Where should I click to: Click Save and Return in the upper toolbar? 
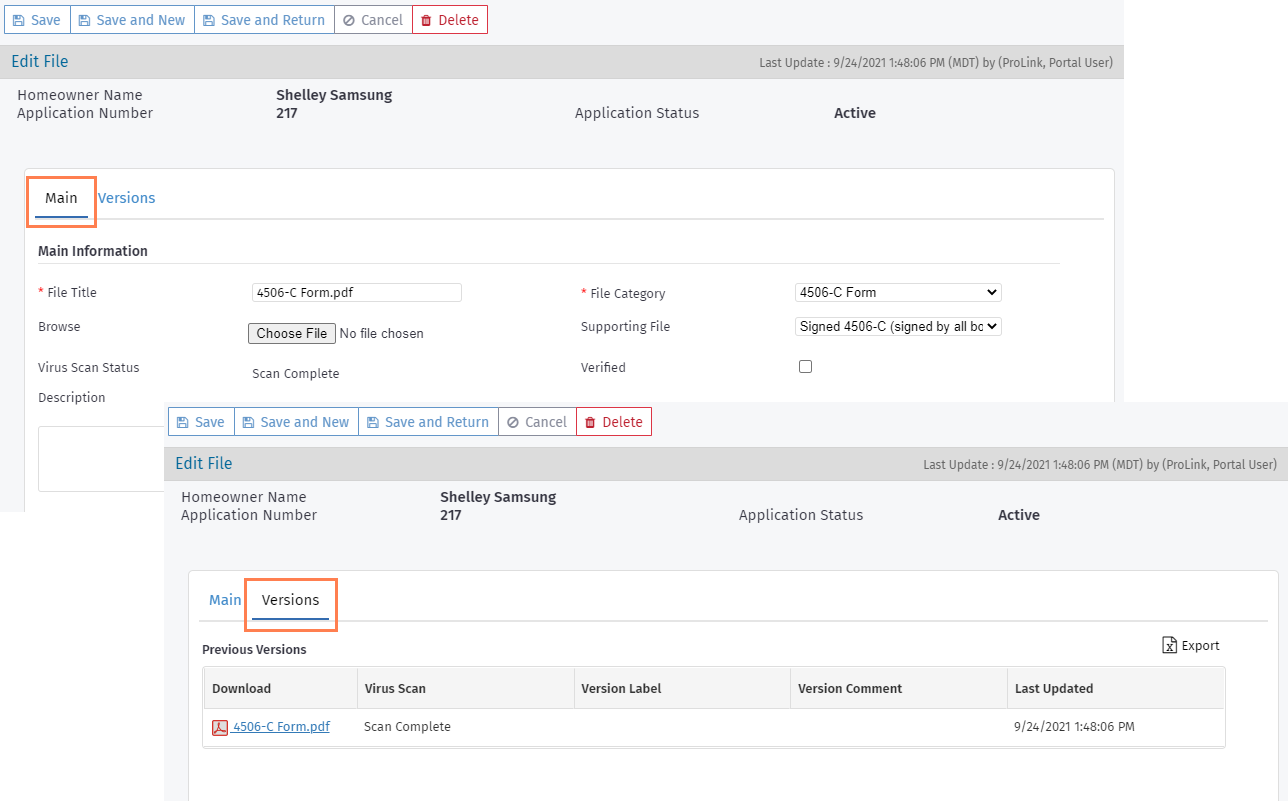click(264, 20)
